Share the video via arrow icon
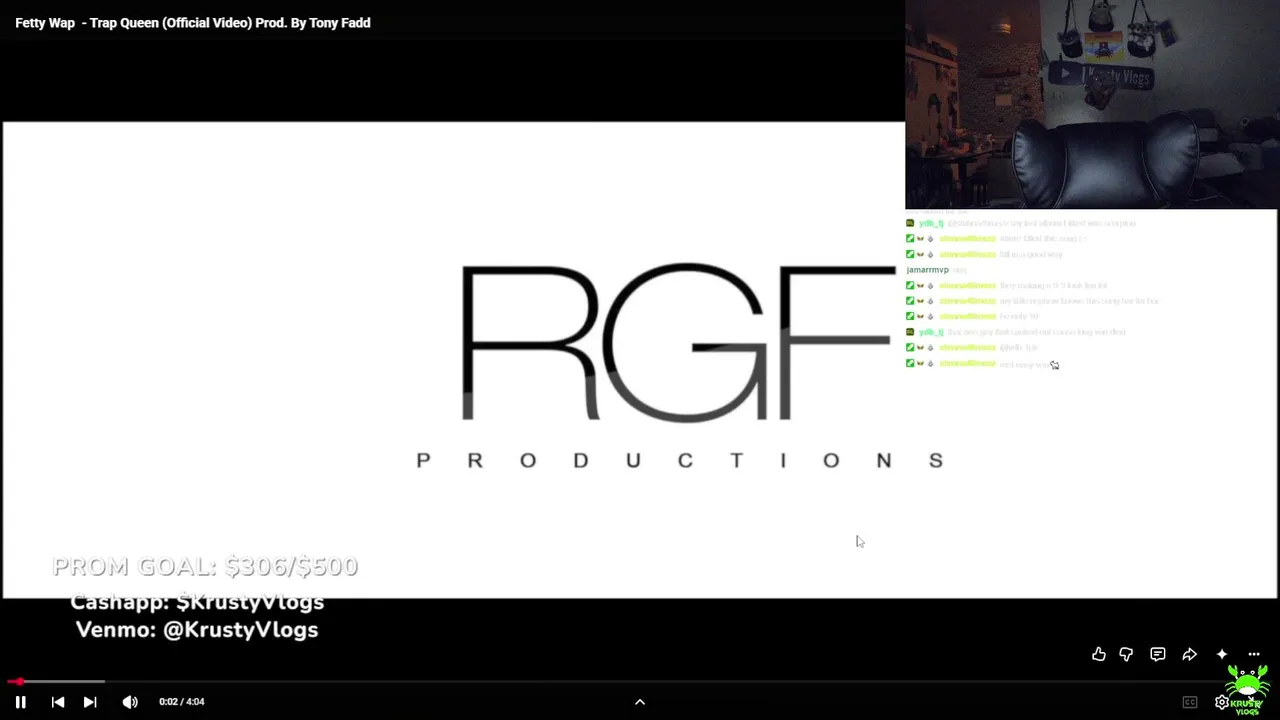This screenshot has width=1280, height=720. [x=1190, y=654]
